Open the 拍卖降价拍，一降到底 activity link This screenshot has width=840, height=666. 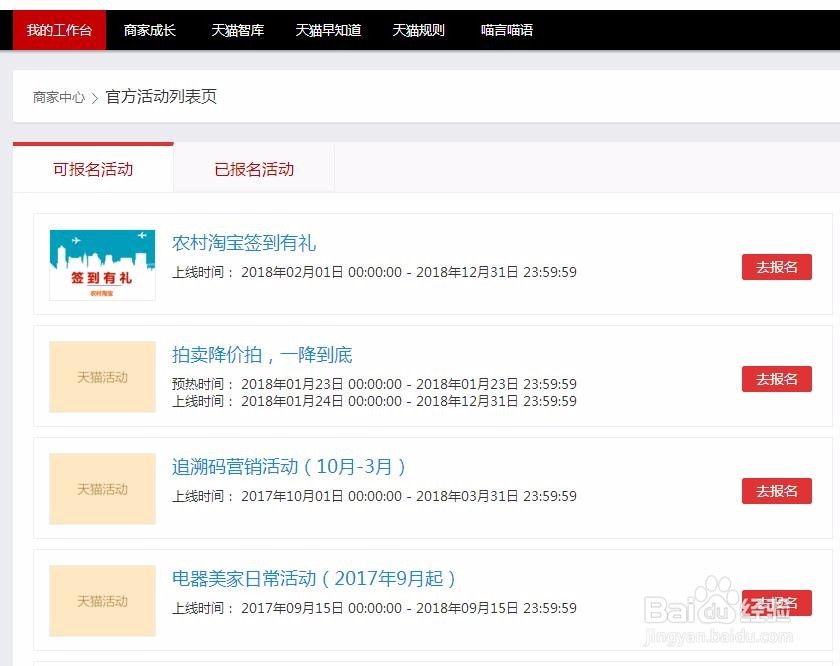(x=262, y=355)
